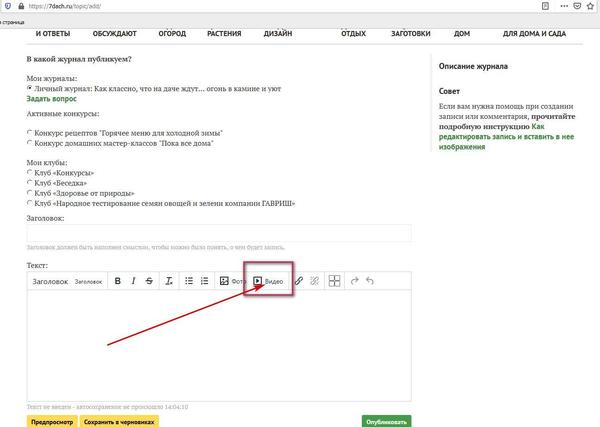Screen dimensions: 600x427
Task: Click the Предпросмотр button
Action: 51,421
